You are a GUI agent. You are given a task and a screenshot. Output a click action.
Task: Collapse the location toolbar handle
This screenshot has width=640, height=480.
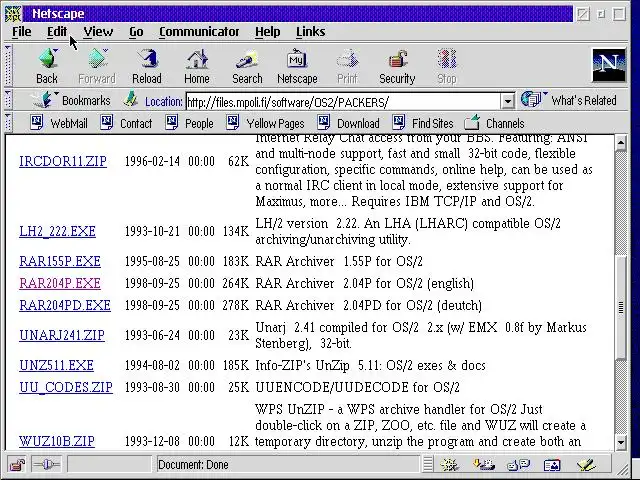click(x=8, y=100)
